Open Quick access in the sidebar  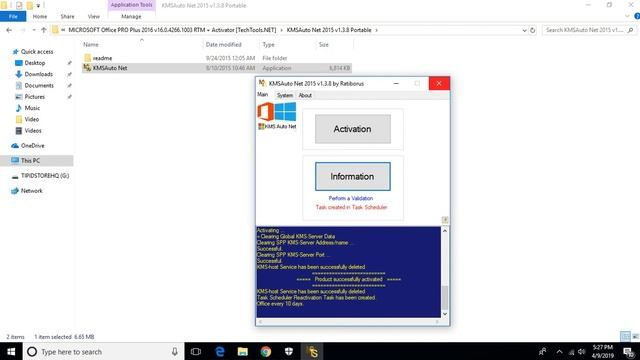coord(37,51)
